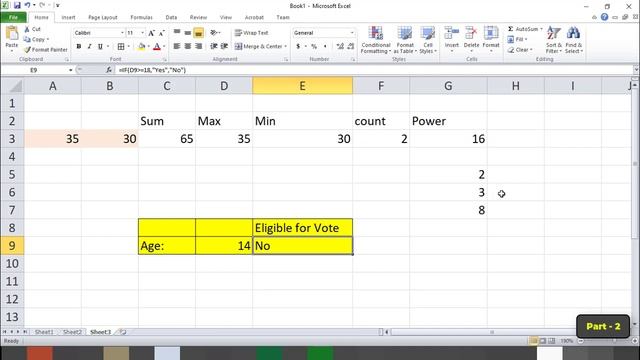Image resolution: width=640 pixels, height=360 pixels.
Task: Expand the AutoSum dropdown arrow
Action: [x=541, y=29]
